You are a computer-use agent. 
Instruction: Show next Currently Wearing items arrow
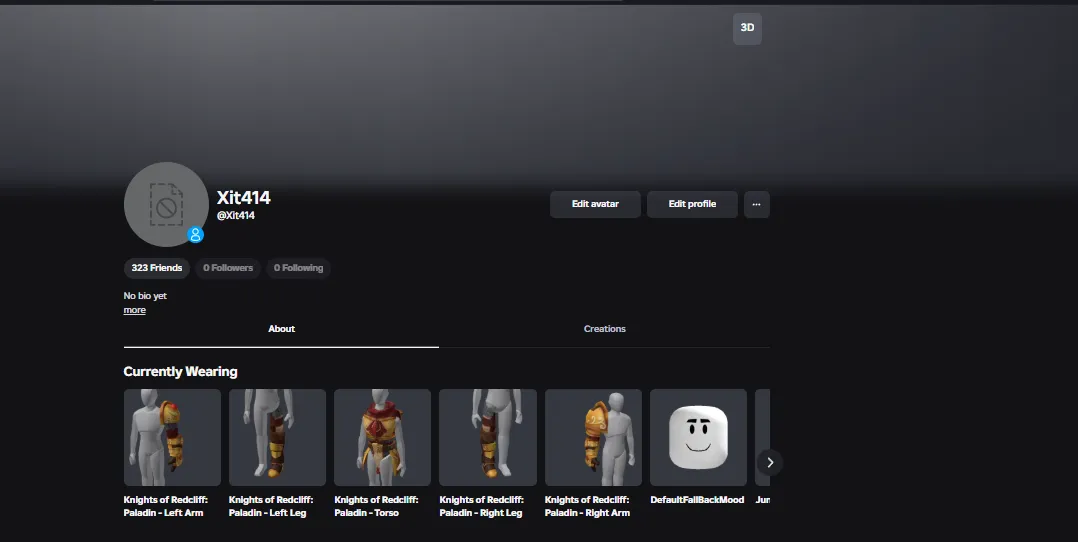[x=770, y=463]
